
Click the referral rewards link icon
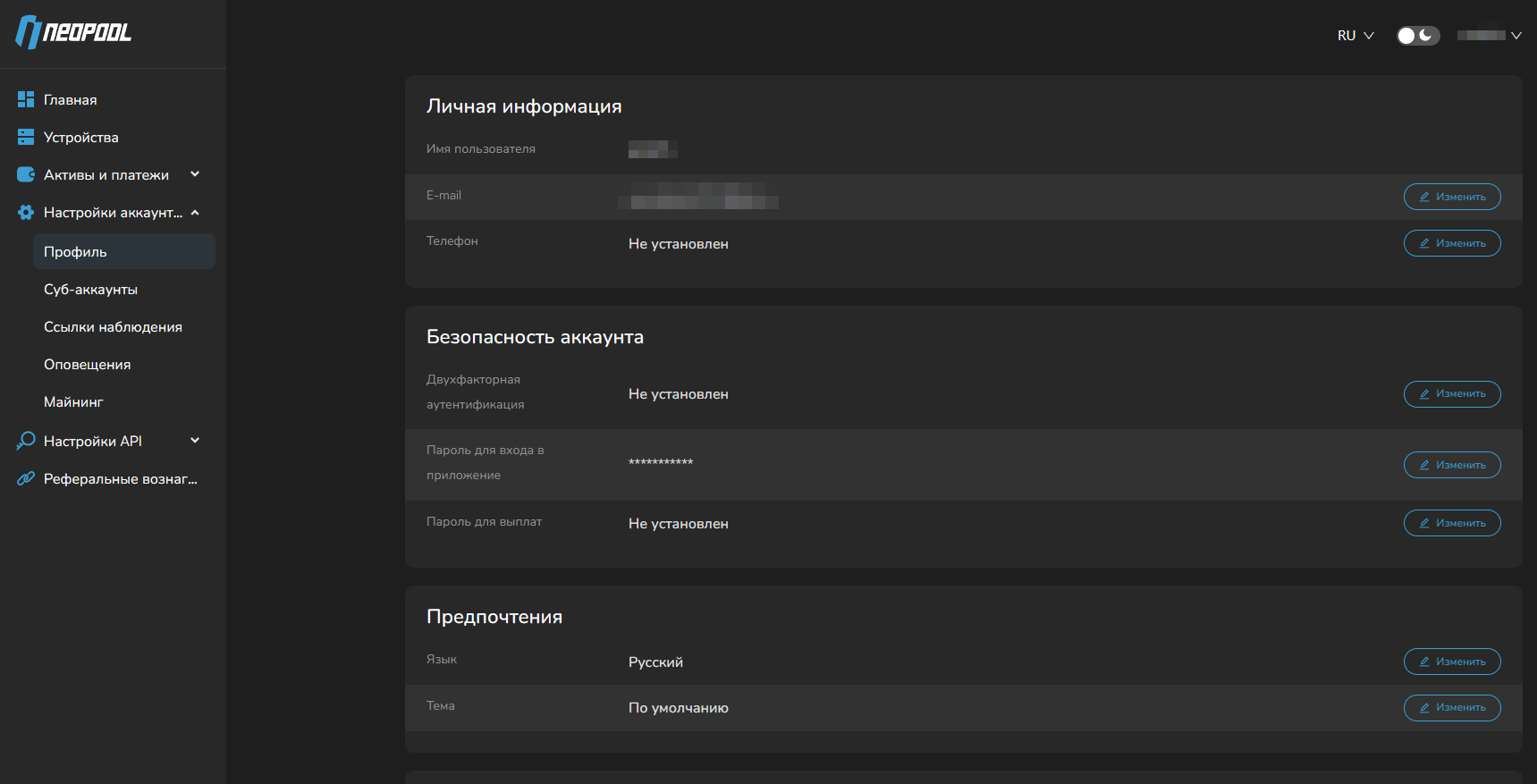click(x=26, y=478)
